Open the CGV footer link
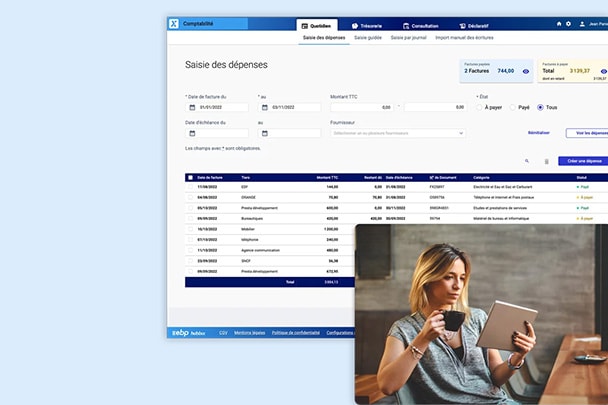Screen dimensions: 608x405 tap(223, 333)
